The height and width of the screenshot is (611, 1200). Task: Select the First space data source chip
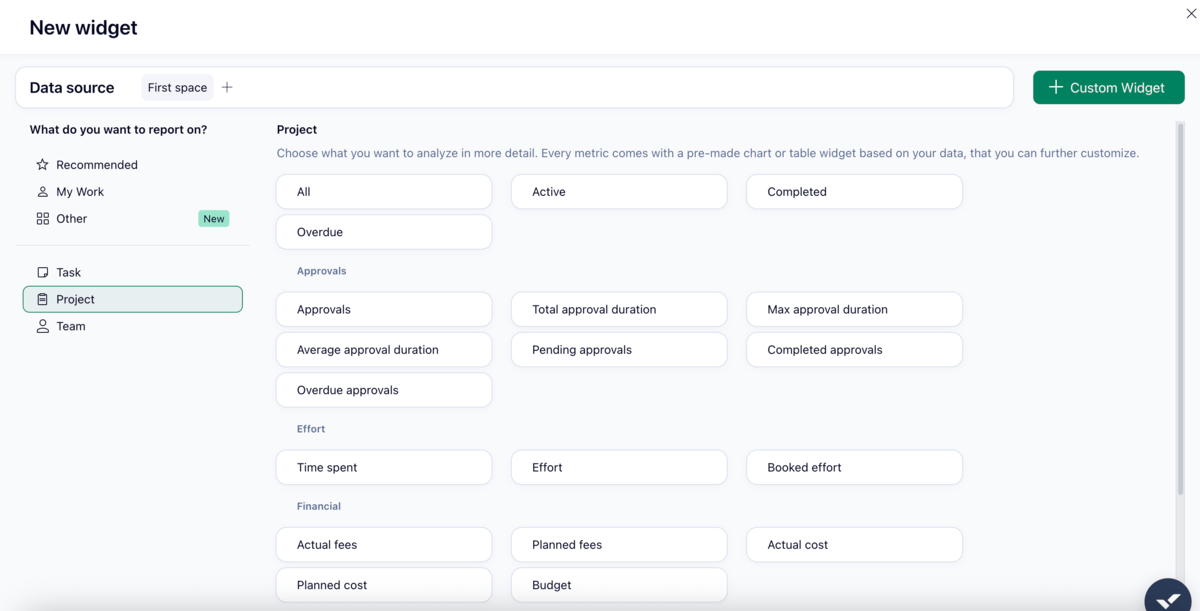176,87
